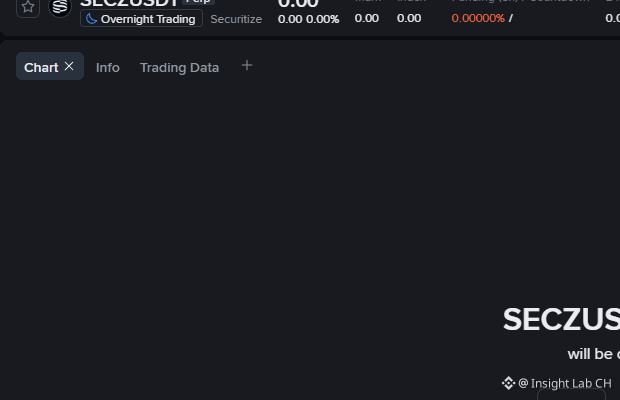The width and height of the screenshot is (620, 400).
Task: Add SECZUSDT to favorites with star icon
Action: [x=28, y=7]
